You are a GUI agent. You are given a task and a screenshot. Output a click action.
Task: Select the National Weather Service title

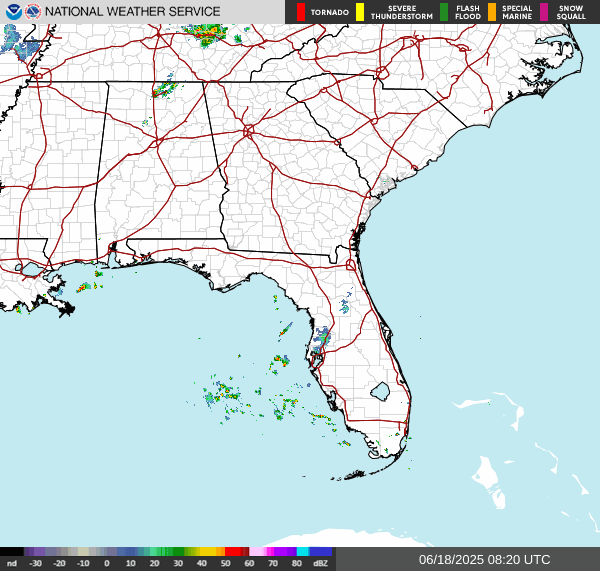tap(132, 12)
